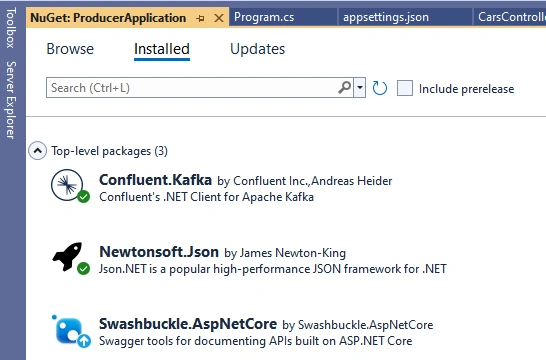Click the 'Top-level packages (3)' header text
Viewport: 546px width, 360px height.
click(x=109, y=151)
